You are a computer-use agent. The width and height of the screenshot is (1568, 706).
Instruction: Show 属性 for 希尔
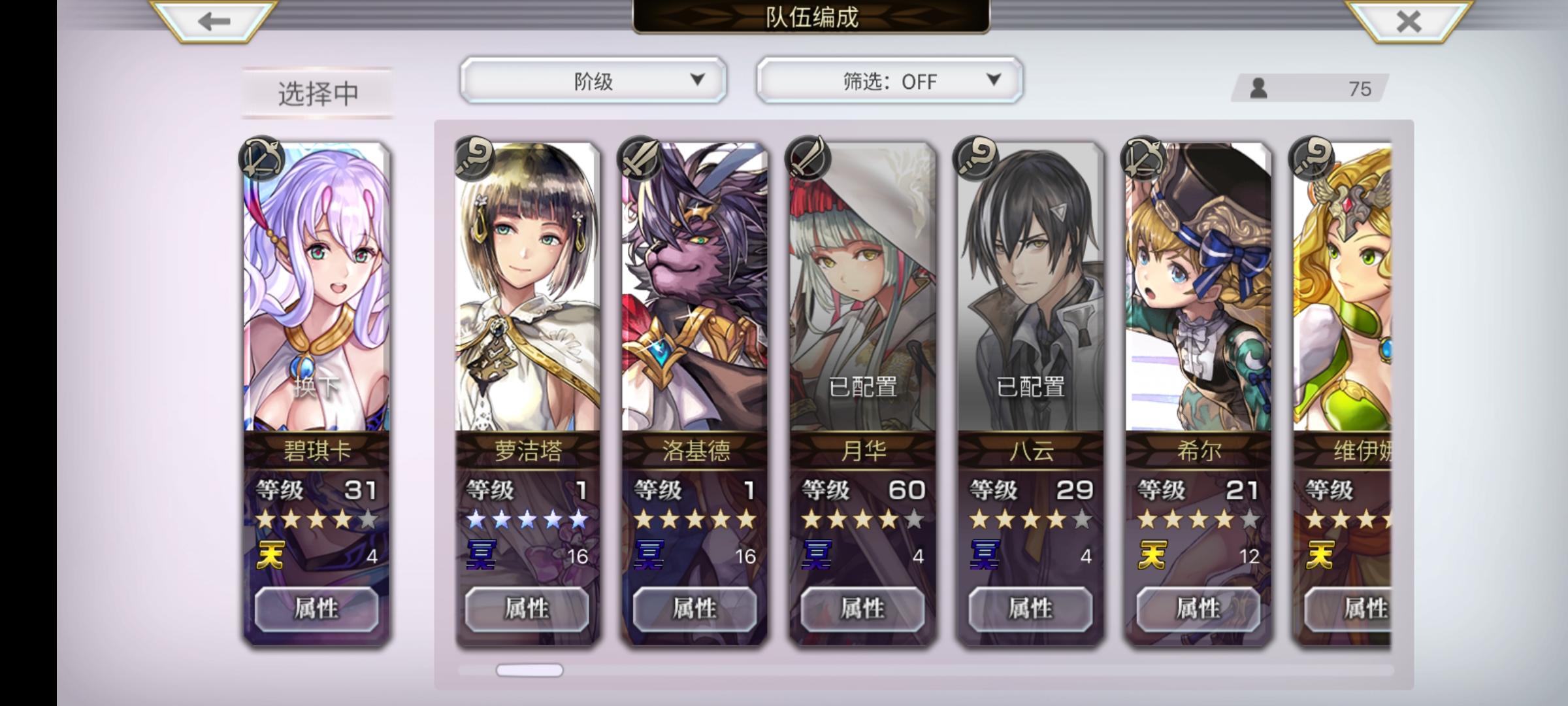(1198, 609)
